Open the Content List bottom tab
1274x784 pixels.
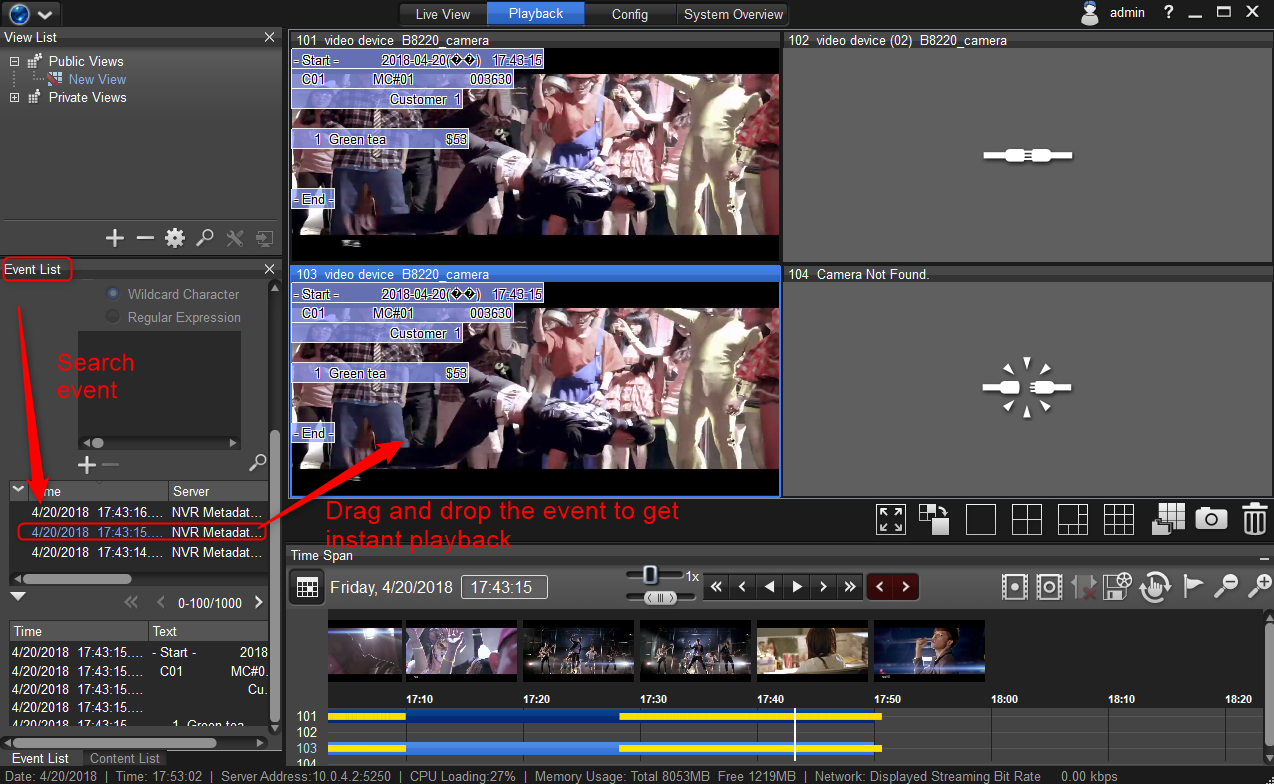[124, 758]
